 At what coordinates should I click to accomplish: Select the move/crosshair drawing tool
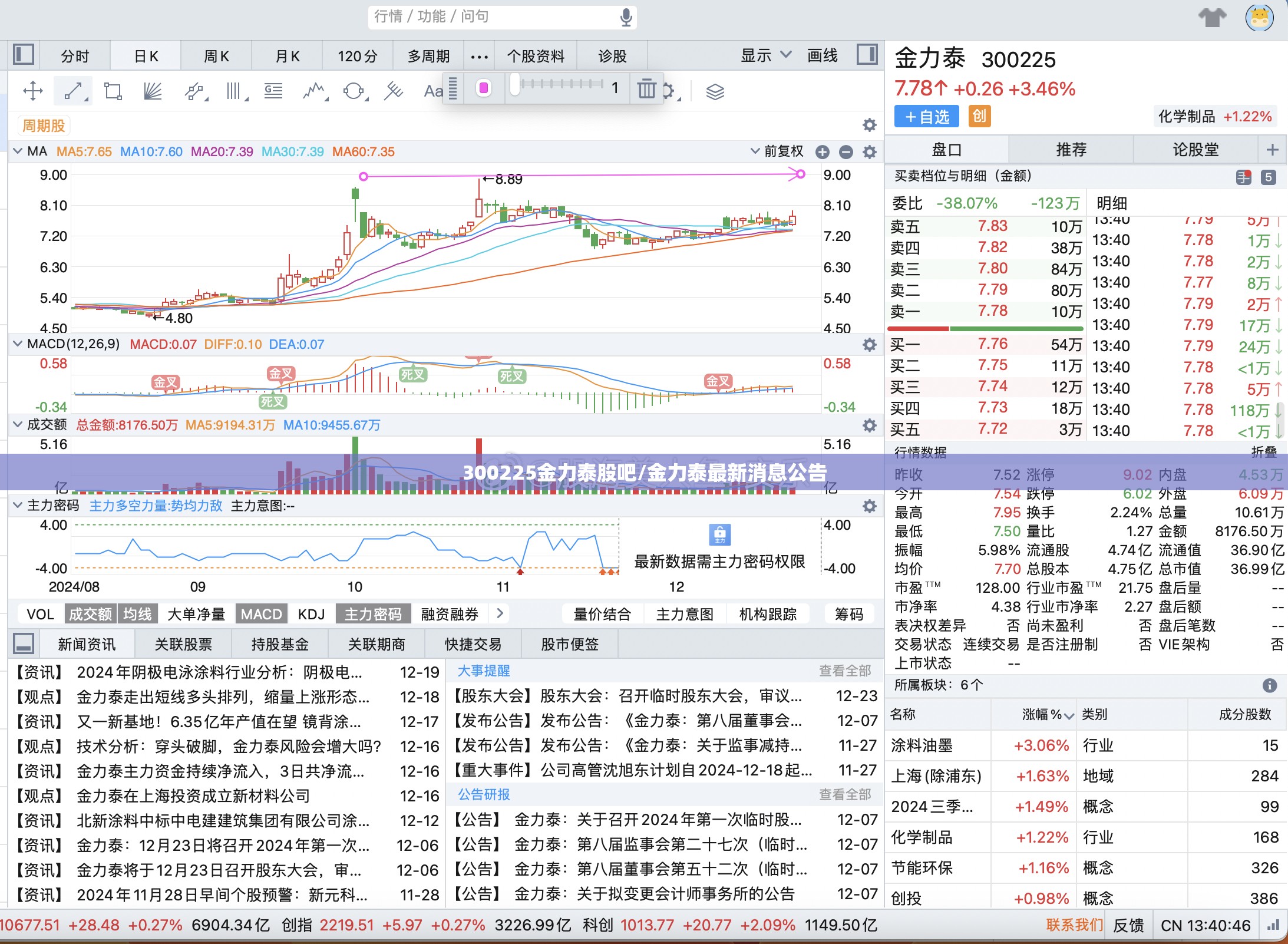tap(32, 91)
